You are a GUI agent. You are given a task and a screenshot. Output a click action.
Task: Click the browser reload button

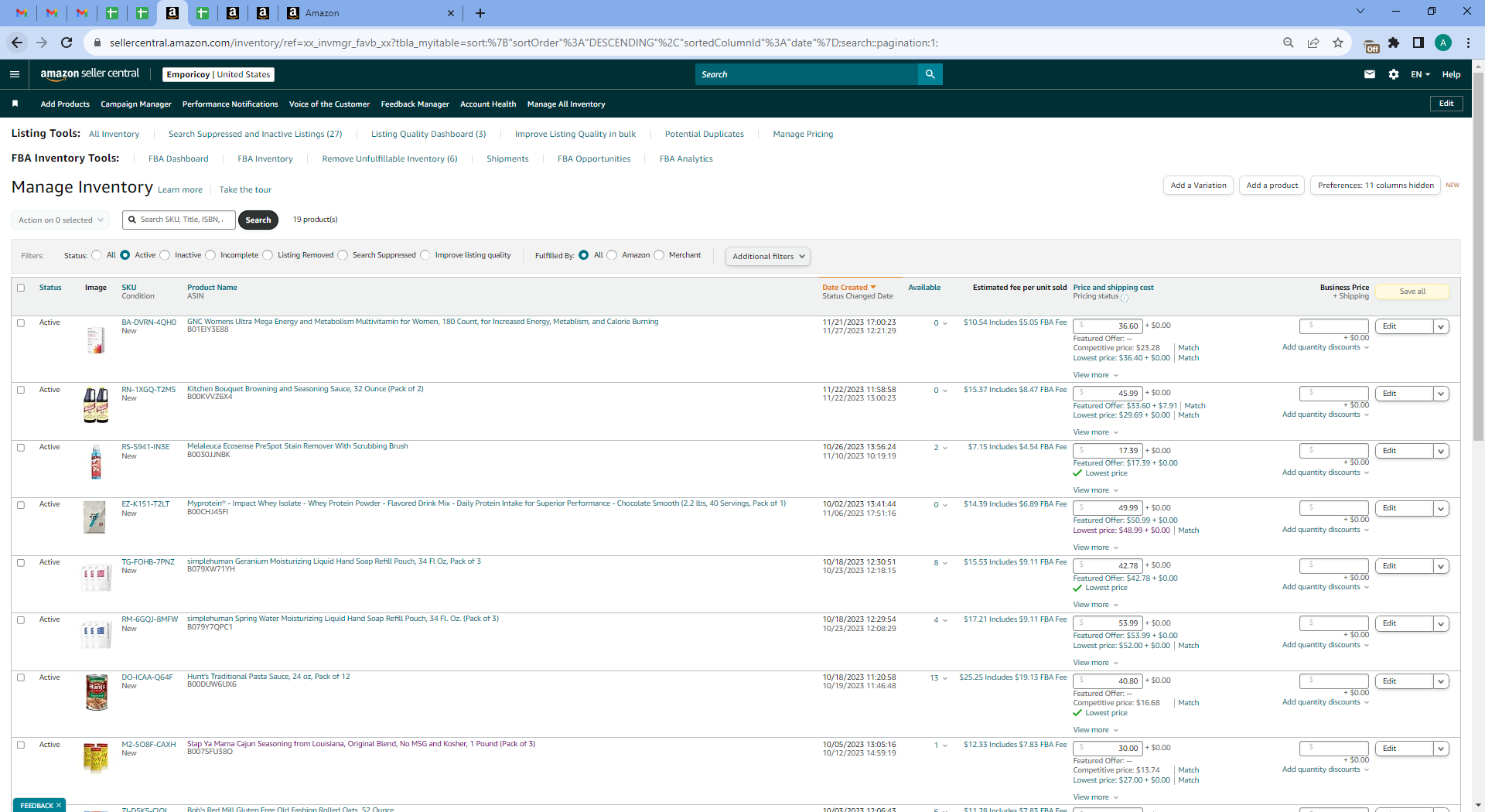tap(67, 43)
